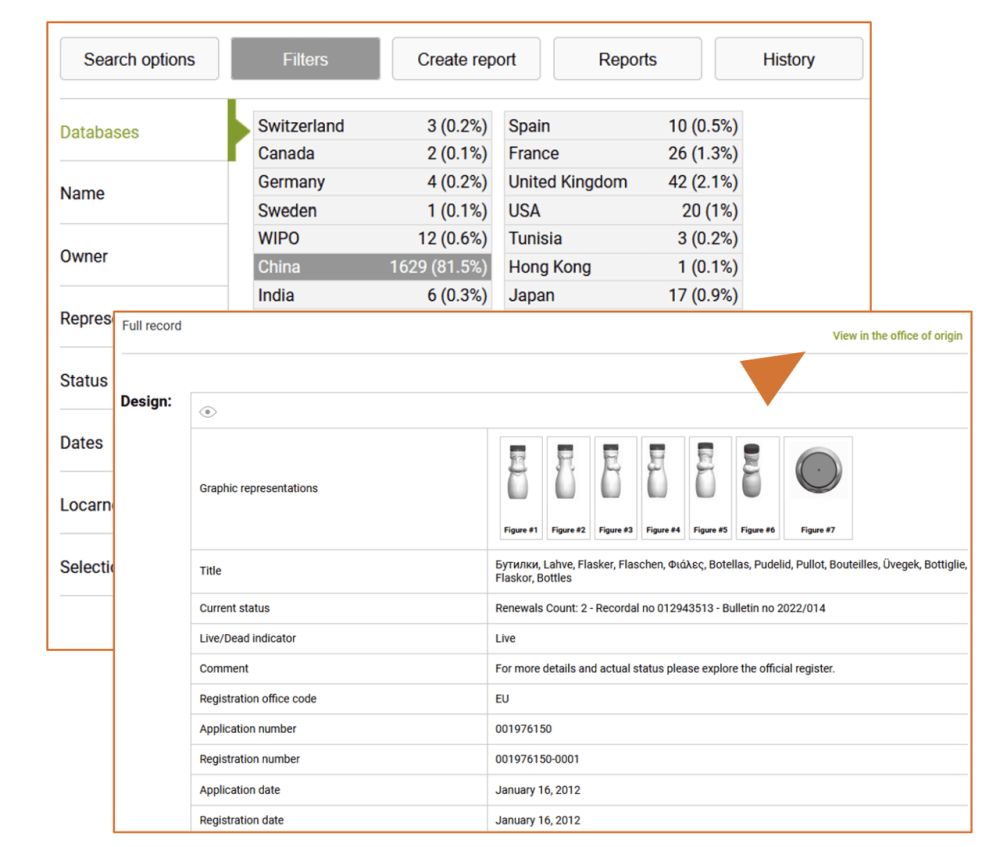1000x847 pixels.
Task: Click the Search options button
Action: pyautogui.click(x=139, y=59)
